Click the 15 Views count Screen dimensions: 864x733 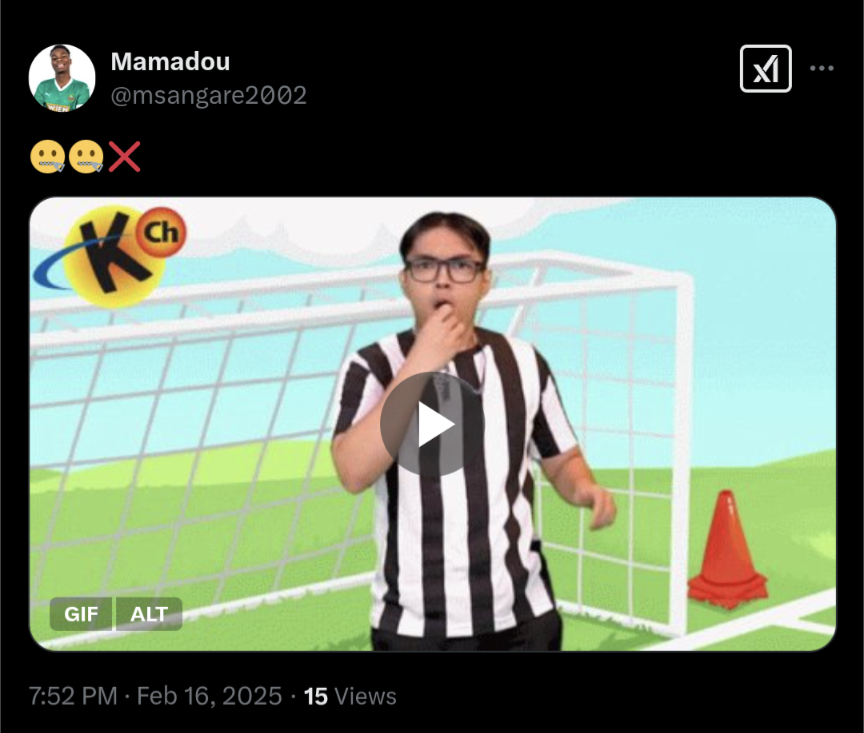[x=350, y=696]
